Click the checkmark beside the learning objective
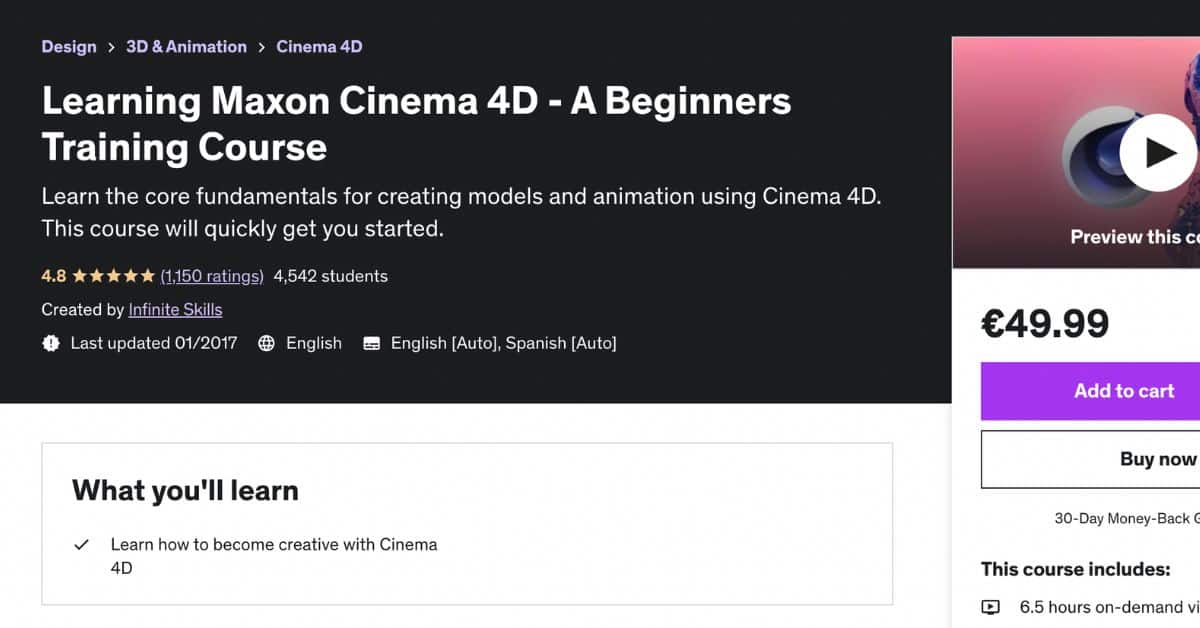Screen dimensions: 1200x628 [x=81, y=545]
